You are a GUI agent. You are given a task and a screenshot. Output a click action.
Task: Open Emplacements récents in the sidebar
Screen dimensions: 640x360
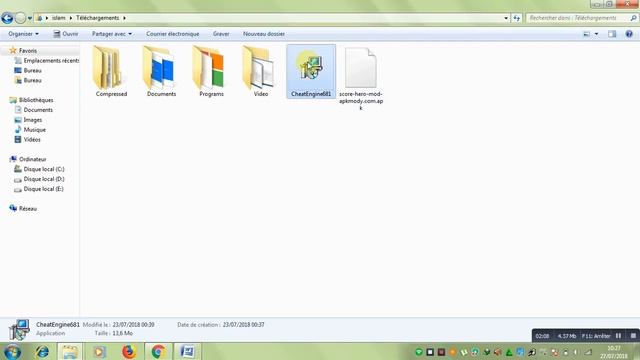click(x=51, y=60)
